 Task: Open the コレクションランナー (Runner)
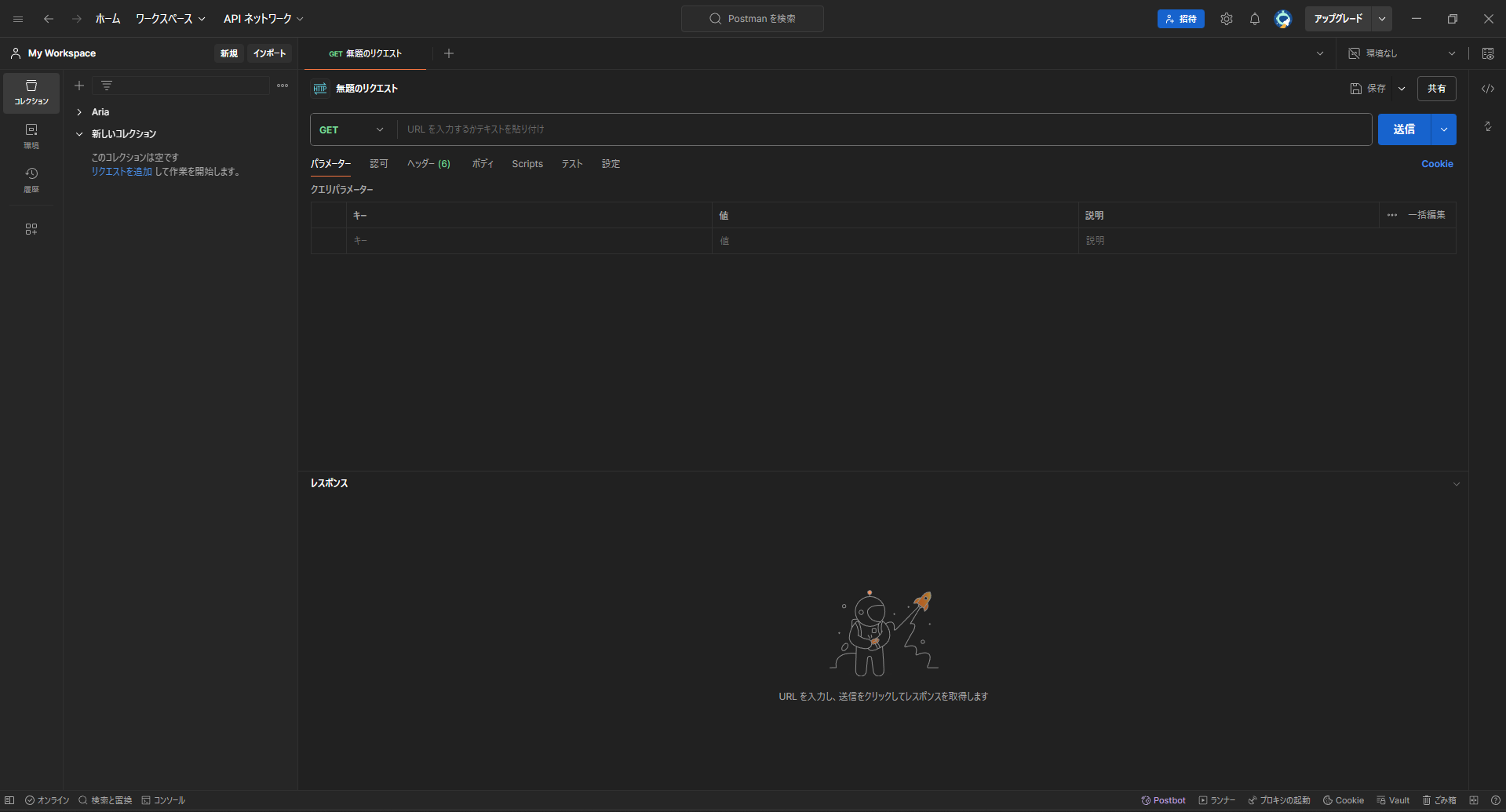[x=1218, y=799]
